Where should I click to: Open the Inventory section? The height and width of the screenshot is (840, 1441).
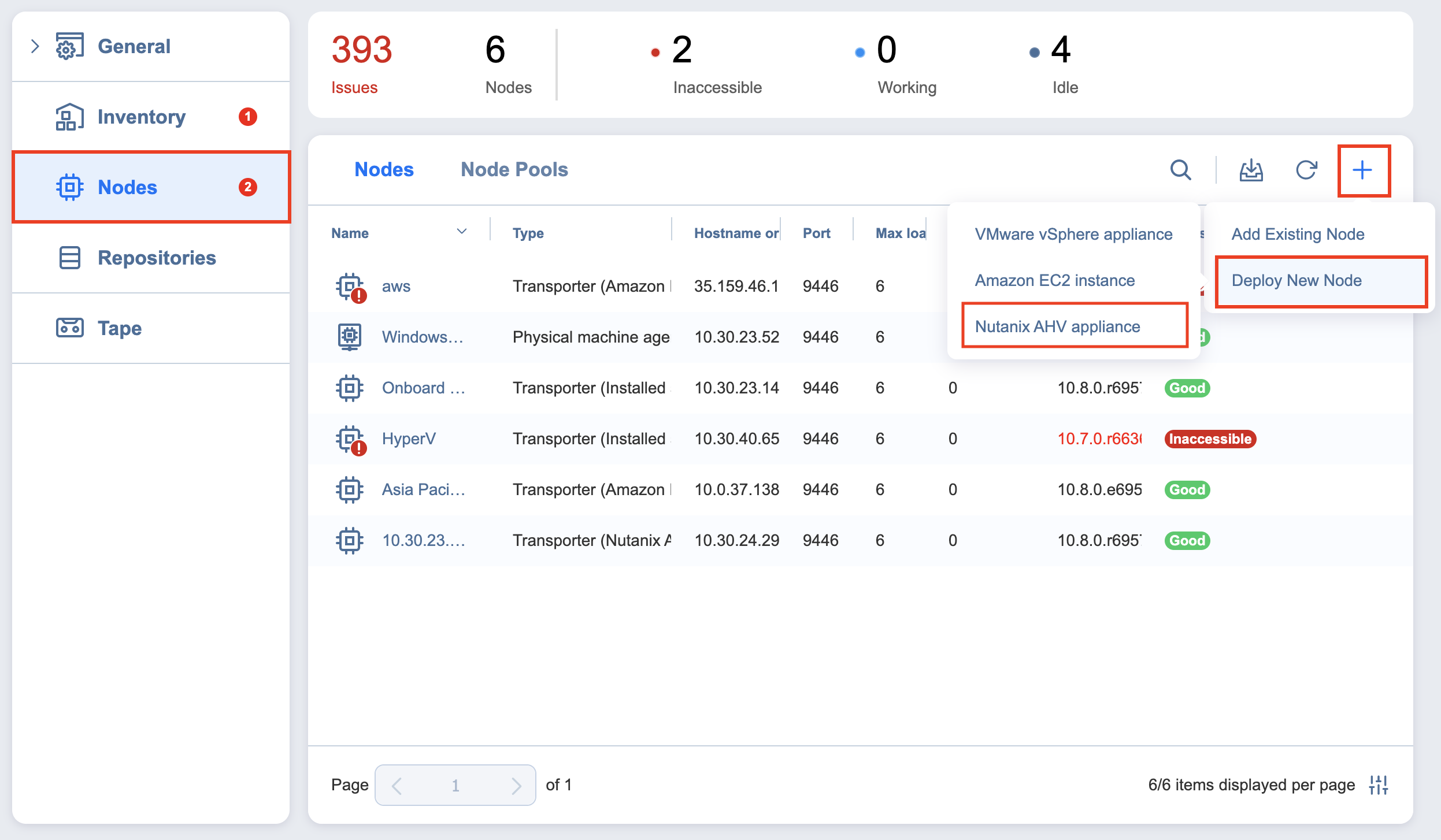[x=151, y=117]
